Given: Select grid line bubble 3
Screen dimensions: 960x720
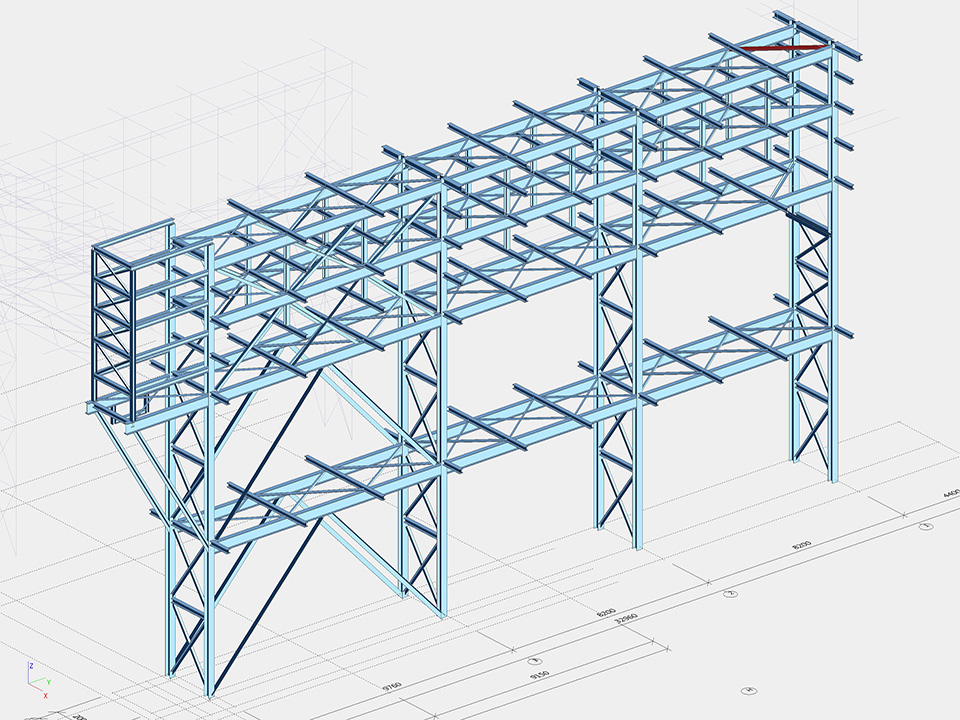Looking at the screenshot, I should [x=534, y=662].
